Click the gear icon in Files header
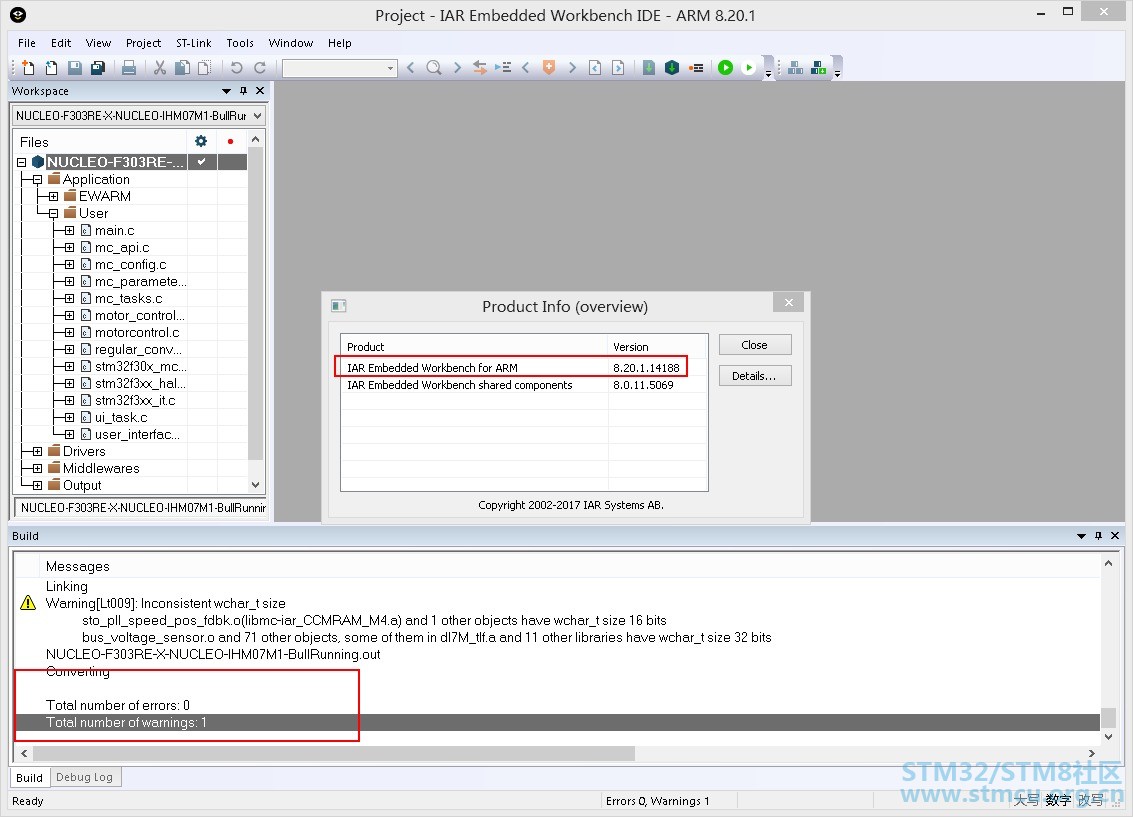Viewport: 1133px width, 817px height. 201,142
